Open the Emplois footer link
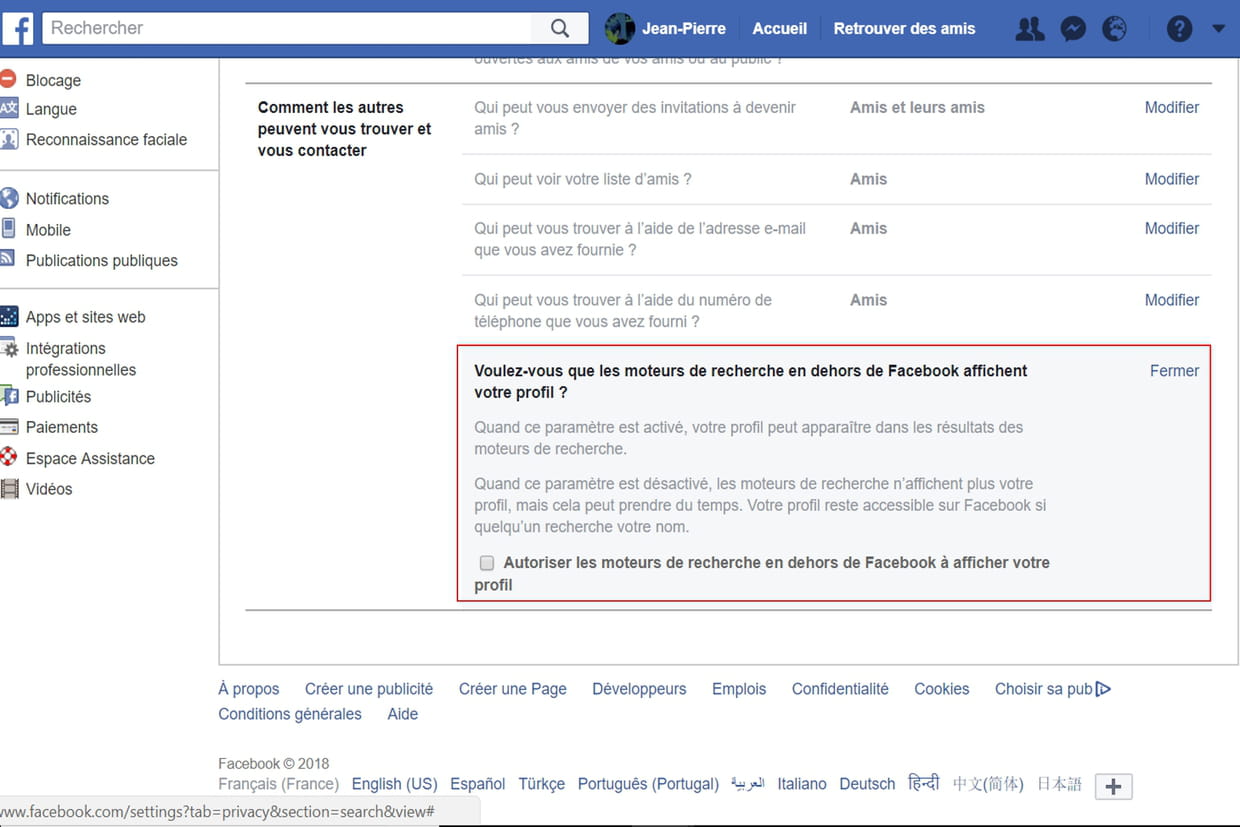The width and height of the screenshot is (1240, 827). click(x=739, y=689)
